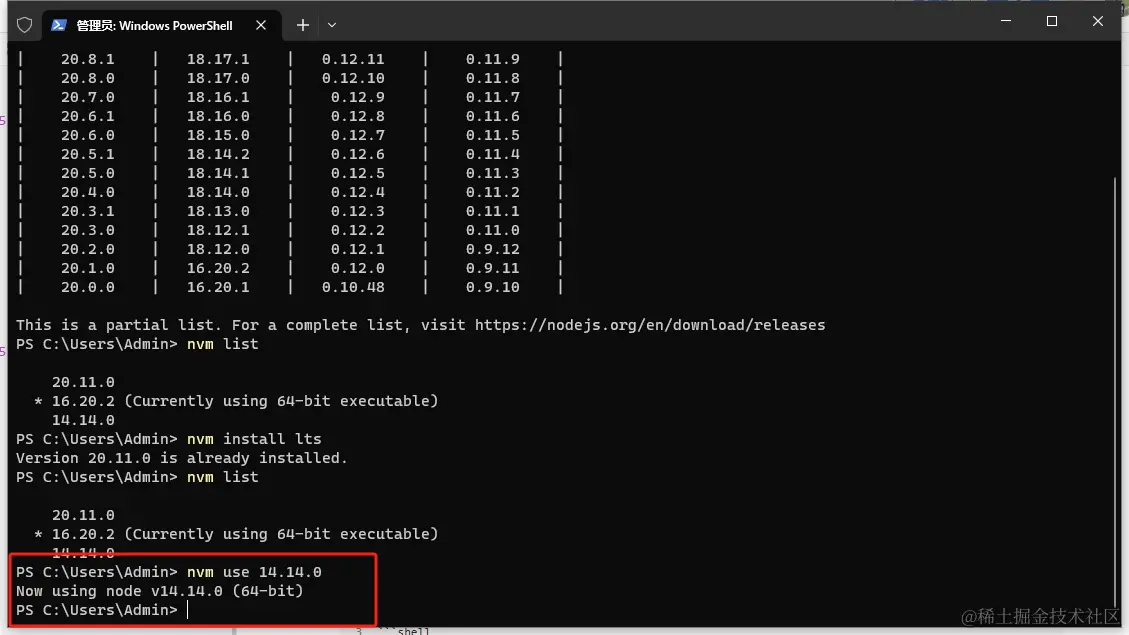
Task: Click version 0.9.12 in the table
Action: point(492,249)
